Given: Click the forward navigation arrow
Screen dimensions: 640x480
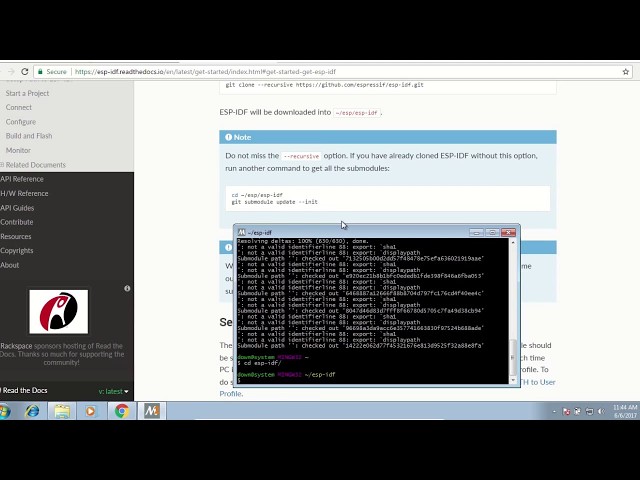Looking at the screenshot, I should click(11, 71).
